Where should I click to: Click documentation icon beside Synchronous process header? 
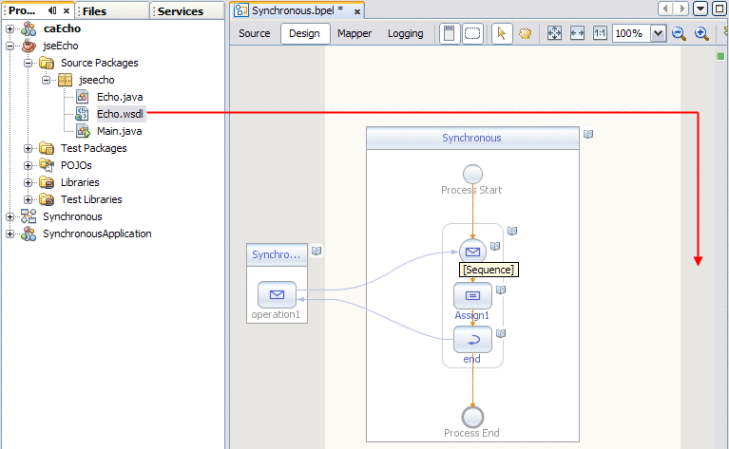[x=588, y=134]
